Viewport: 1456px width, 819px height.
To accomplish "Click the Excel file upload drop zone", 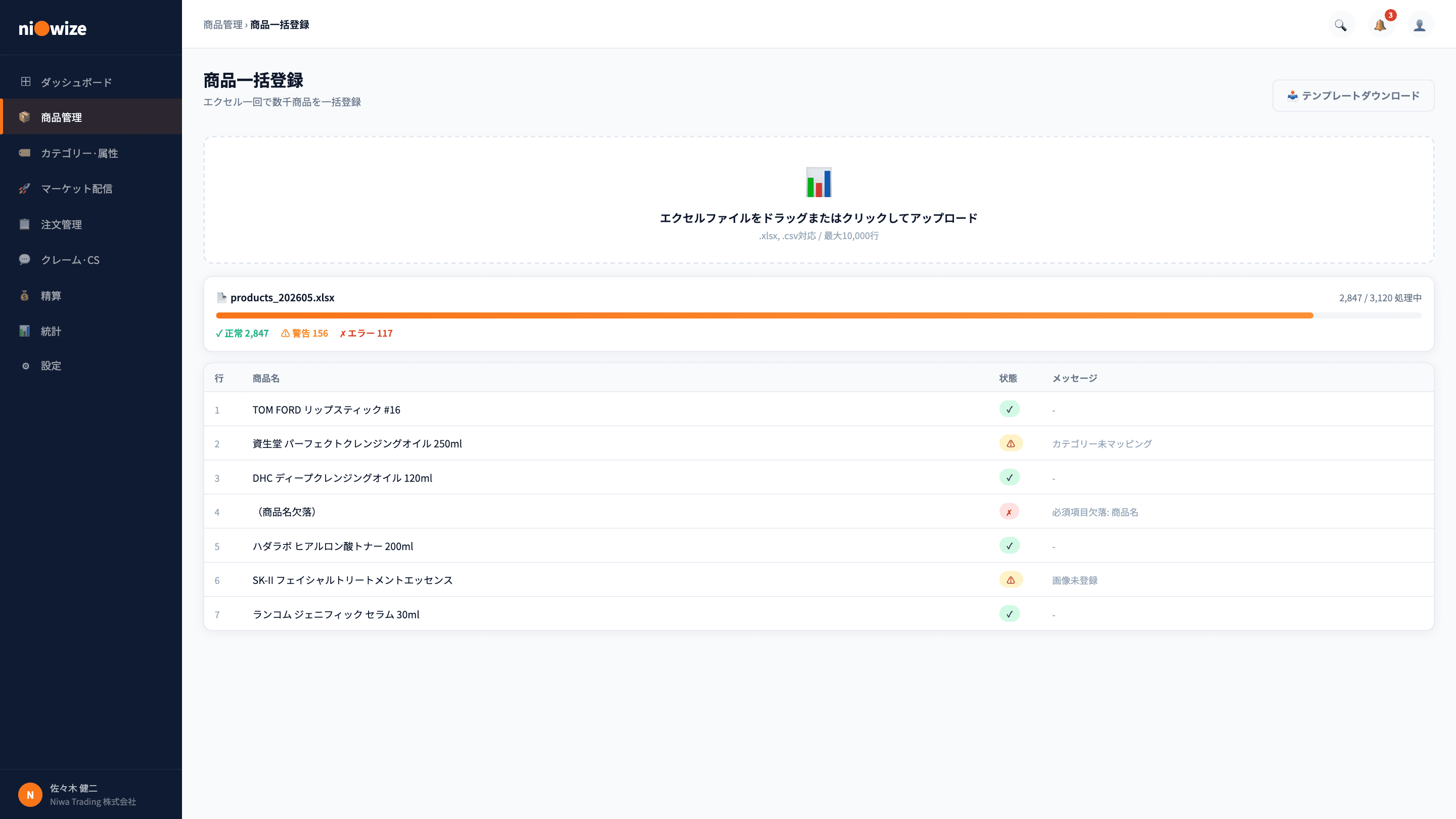I will point(818,200).
